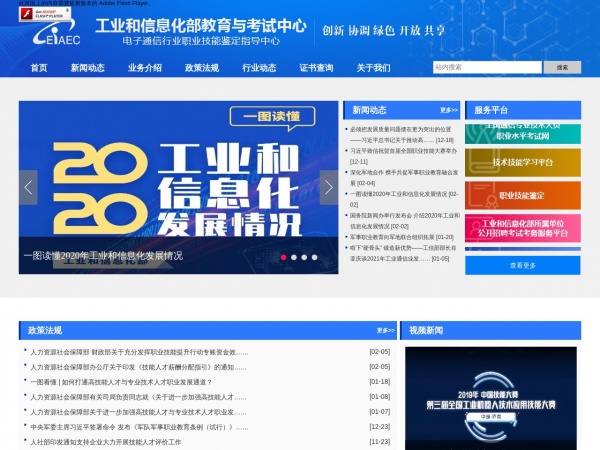This screenshot has height=450, width=600.
Task: Click the 站内搜索 search input field
Action: click(488, 67)
